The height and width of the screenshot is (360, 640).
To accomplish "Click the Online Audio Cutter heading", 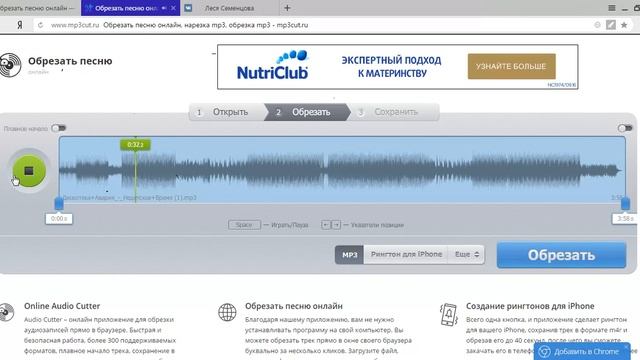I will 62,306.
